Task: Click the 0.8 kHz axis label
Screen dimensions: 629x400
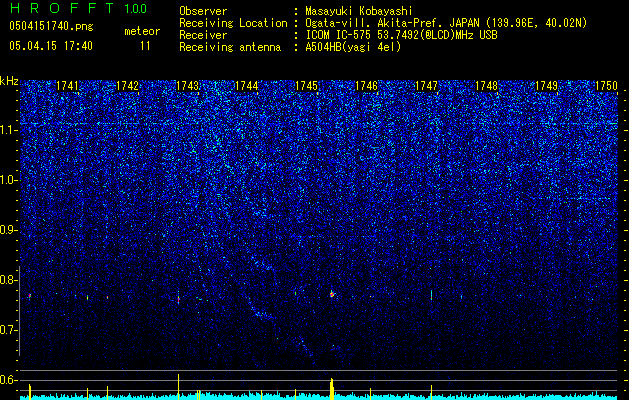Action: (x=8, y=280)
